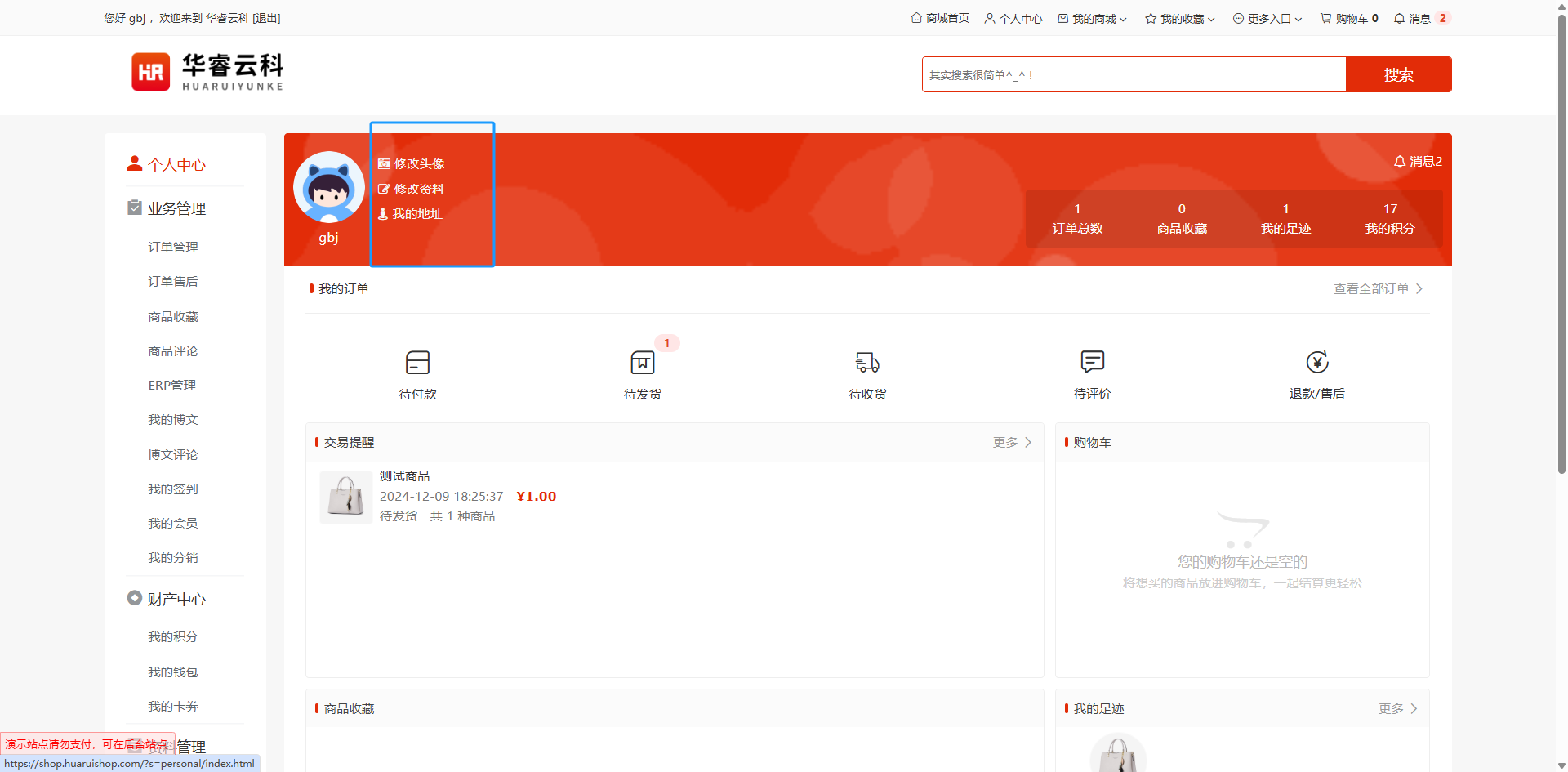Click the red 搜索 search button
The height and width of the screenshot is (772, 1568).
[x=1398, y=74]
